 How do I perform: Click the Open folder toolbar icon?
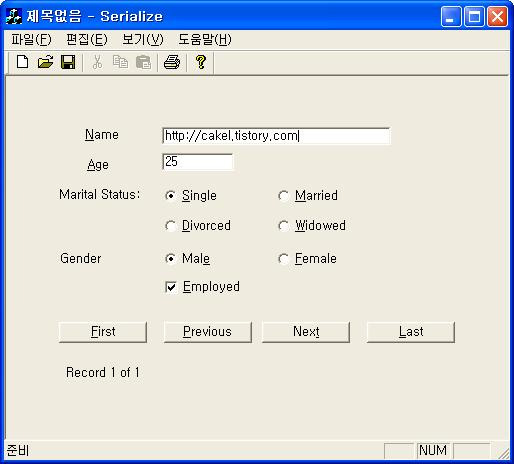coord(45,62)
